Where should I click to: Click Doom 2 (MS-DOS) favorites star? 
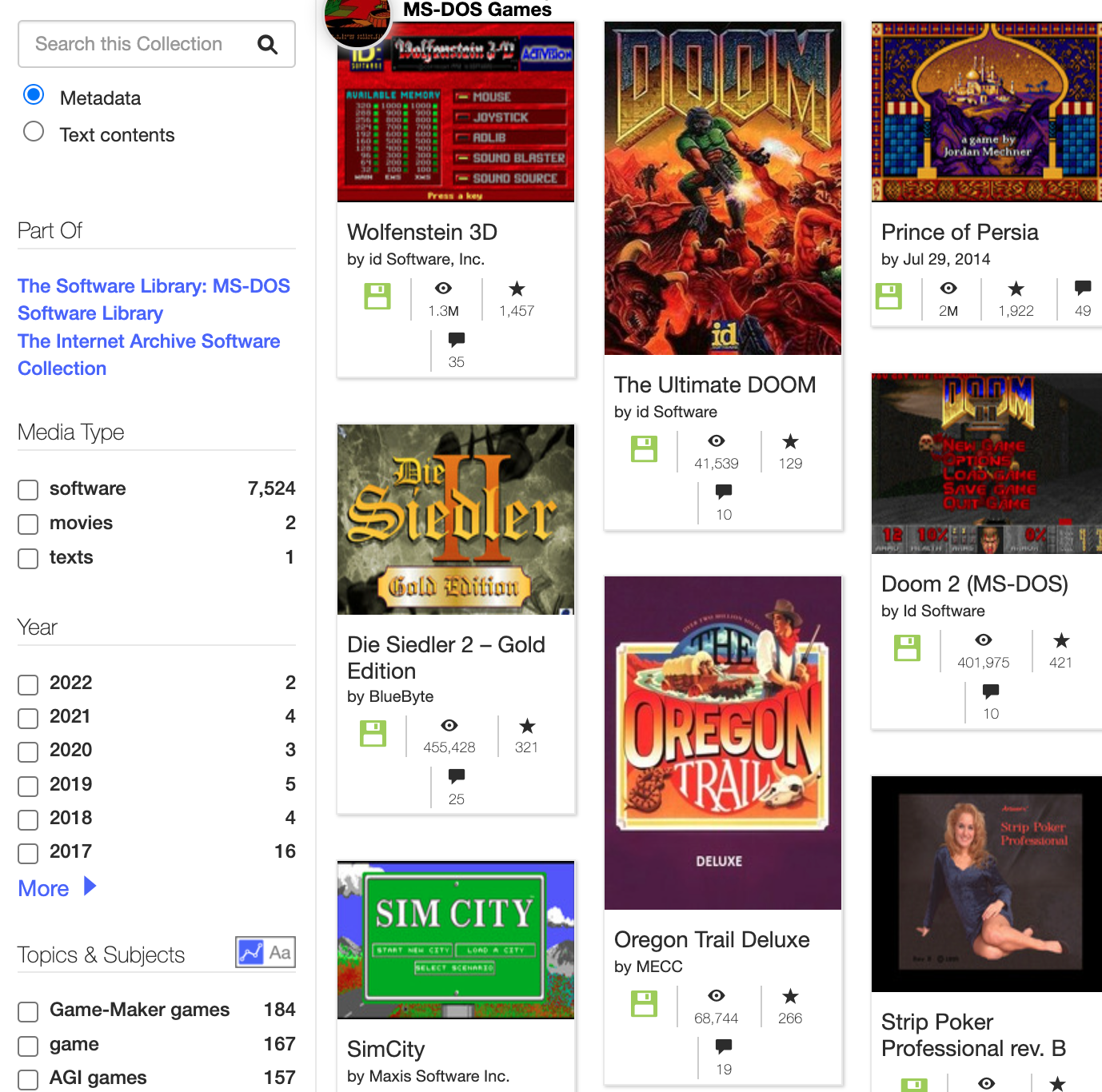pyautogui.click(x=1061, y=640)
